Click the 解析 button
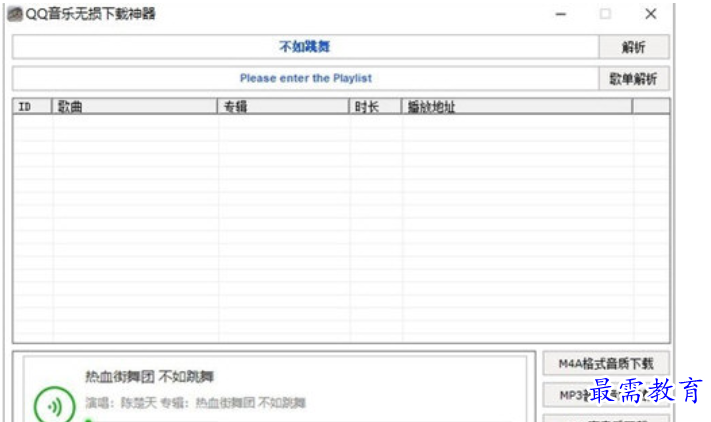This screenshot has height=422, width=711. [633, 47]
